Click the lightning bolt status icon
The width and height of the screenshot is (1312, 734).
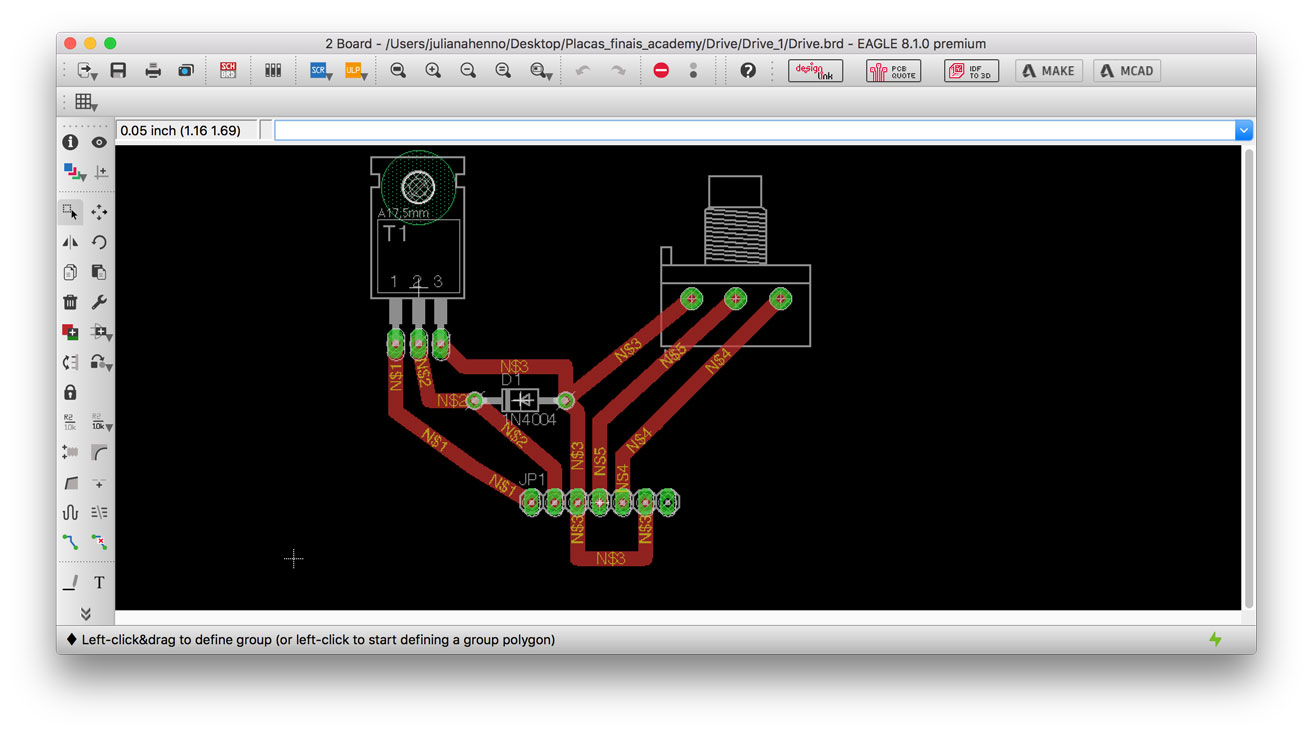(1215, 639)
